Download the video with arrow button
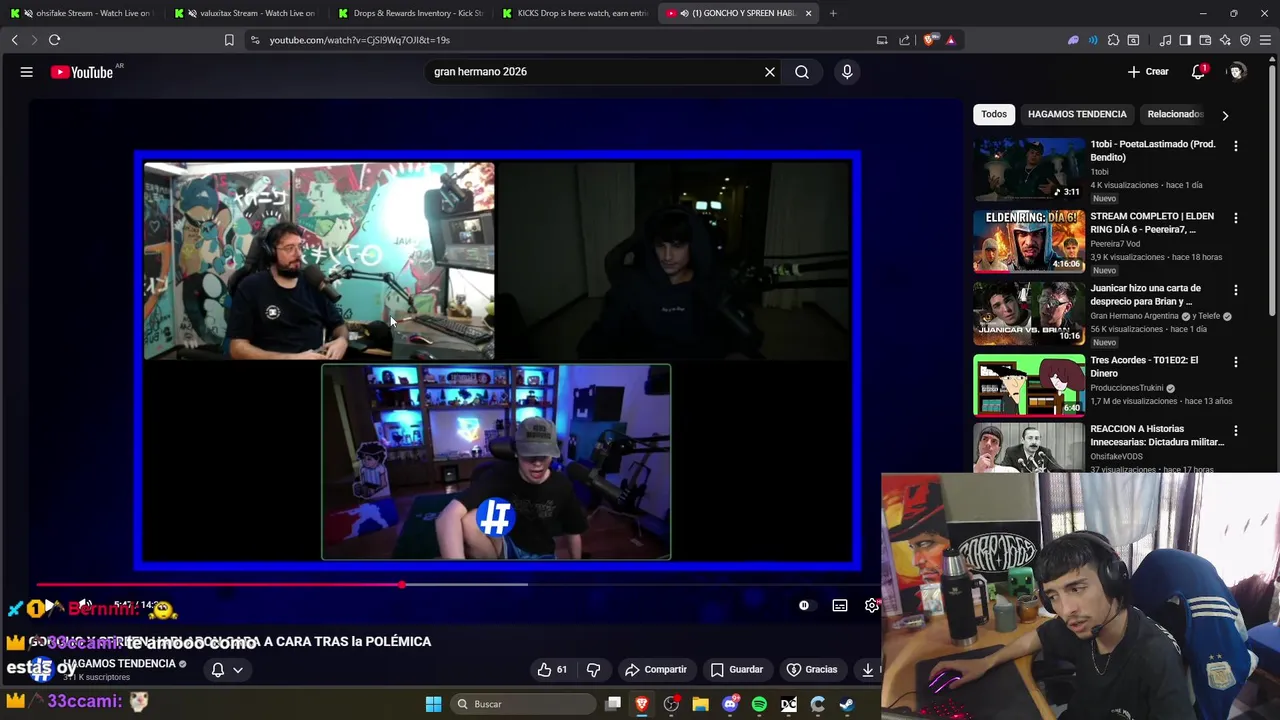The image size is (1280, 720). 867,669
